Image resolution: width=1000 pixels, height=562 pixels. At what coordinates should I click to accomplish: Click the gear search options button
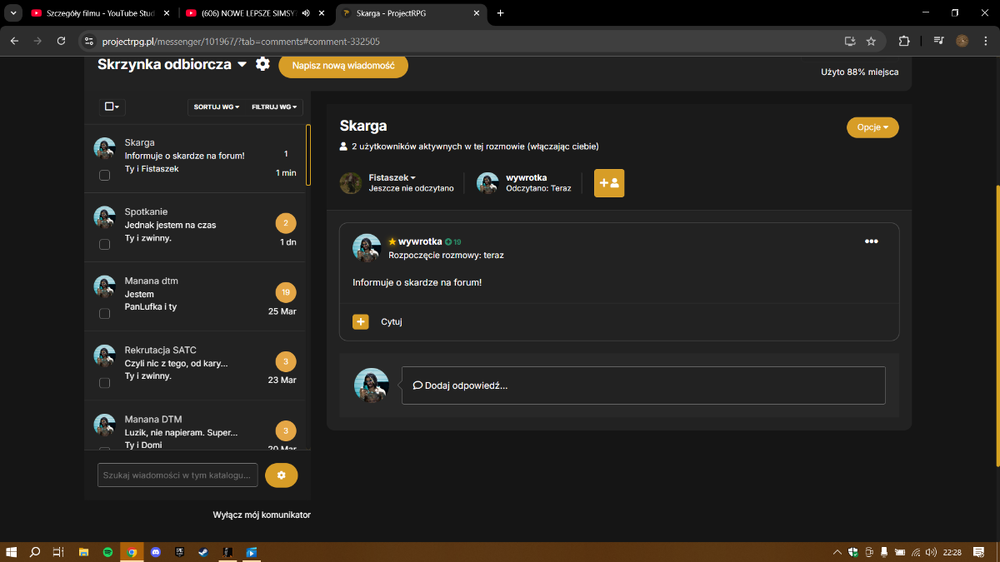tap(281, 475)
